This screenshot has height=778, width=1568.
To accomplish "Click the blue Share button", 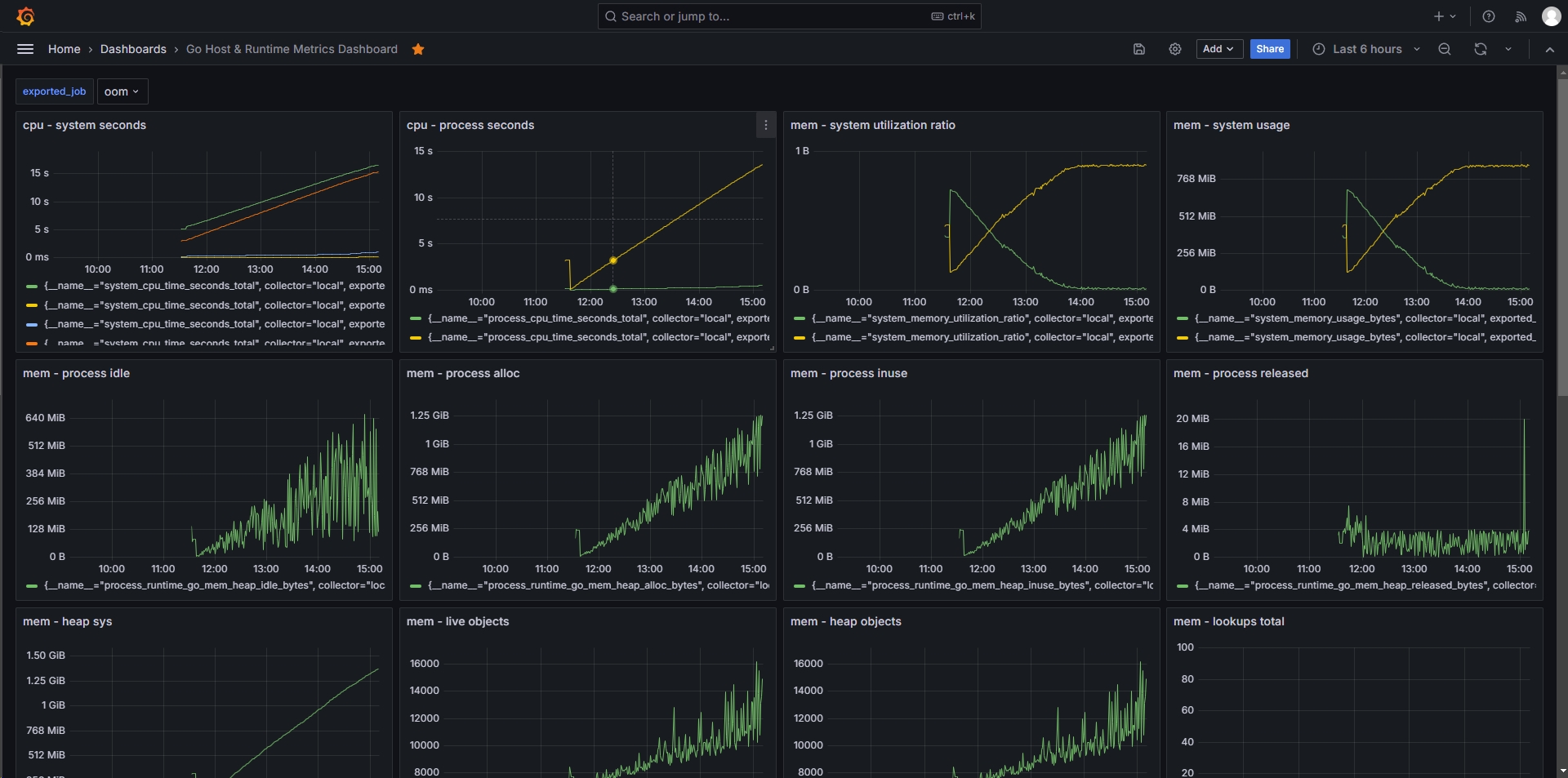I will tap(1270, 49).
